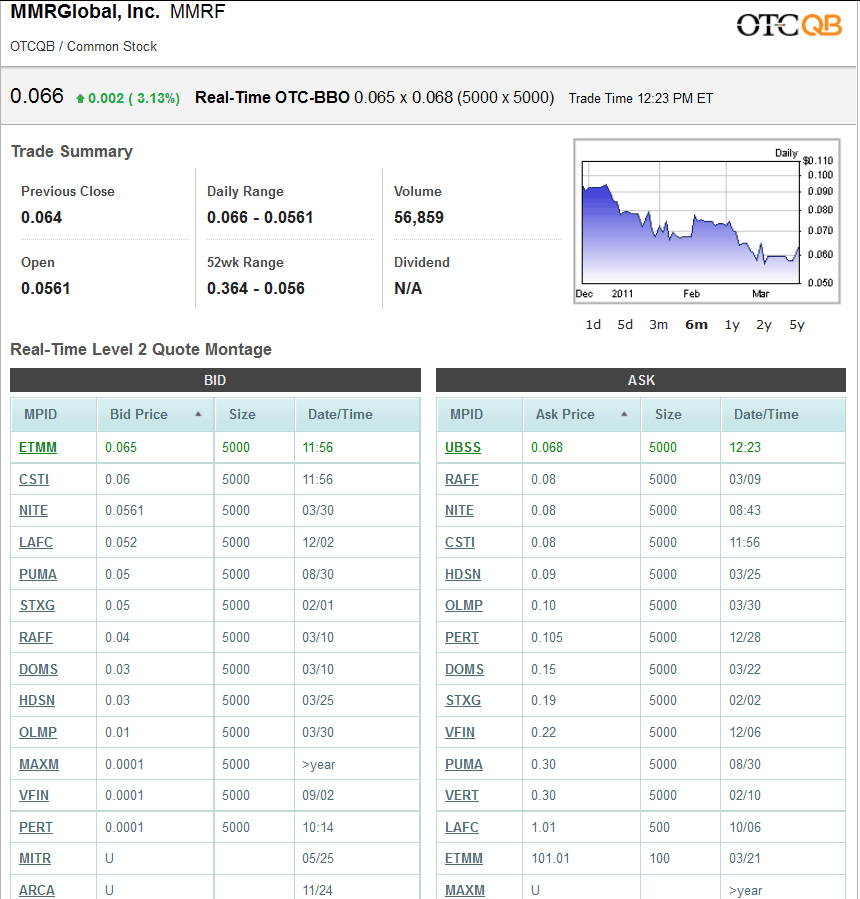
Task: Click the NITE link in bid table
Action: tap(33, 510)
